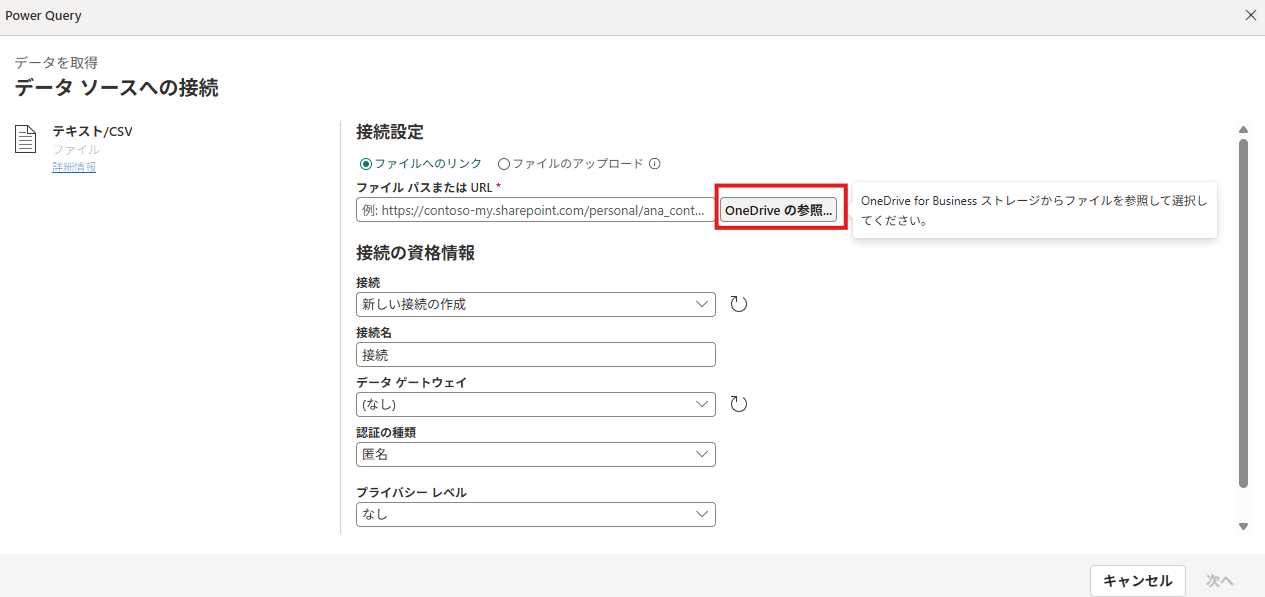Focus the ファイル パスまたは URL field
This screenshot has width=1265, height=597.
(535, 210)
